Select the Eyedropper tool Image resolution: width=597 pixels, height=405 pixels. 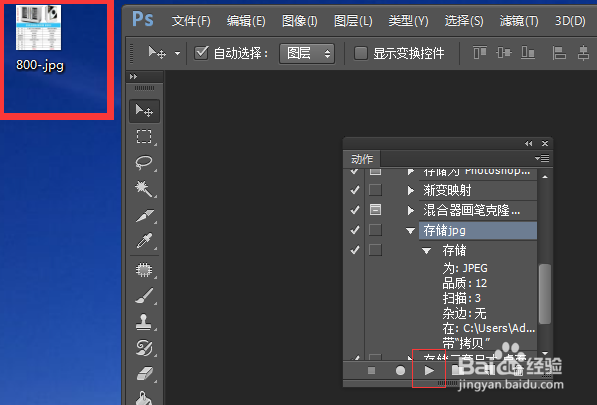(144, 241)
